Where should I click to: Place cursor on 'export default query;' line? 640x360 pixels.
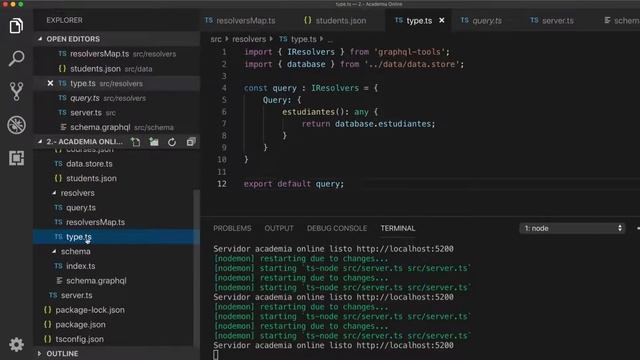pos(293,184)
